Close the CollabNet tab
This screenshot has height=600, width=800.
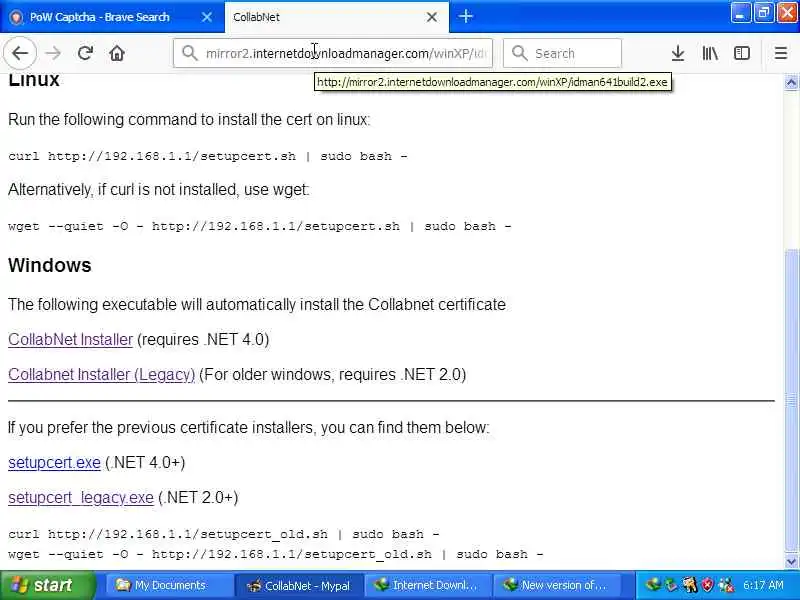point(432,17)
